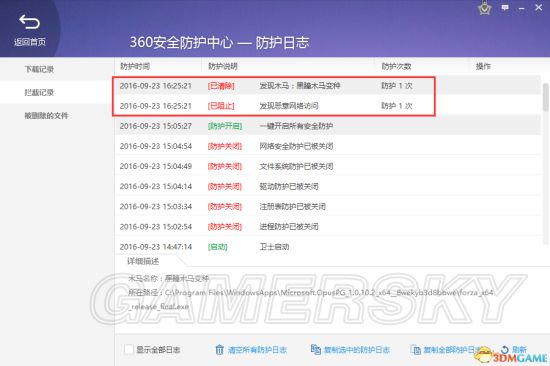The width and height of the screenshot is (550, 366).
Task: Toggle the 显示全部日志 checkbox
Action: [129, 349]
